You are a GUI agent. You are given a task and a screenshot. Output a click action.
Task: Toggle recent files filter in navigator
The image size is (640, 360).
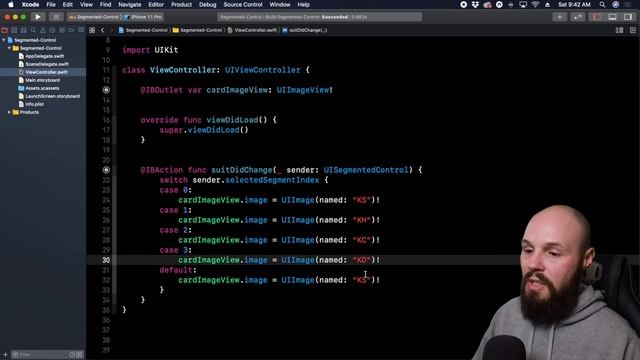[72, 355]
